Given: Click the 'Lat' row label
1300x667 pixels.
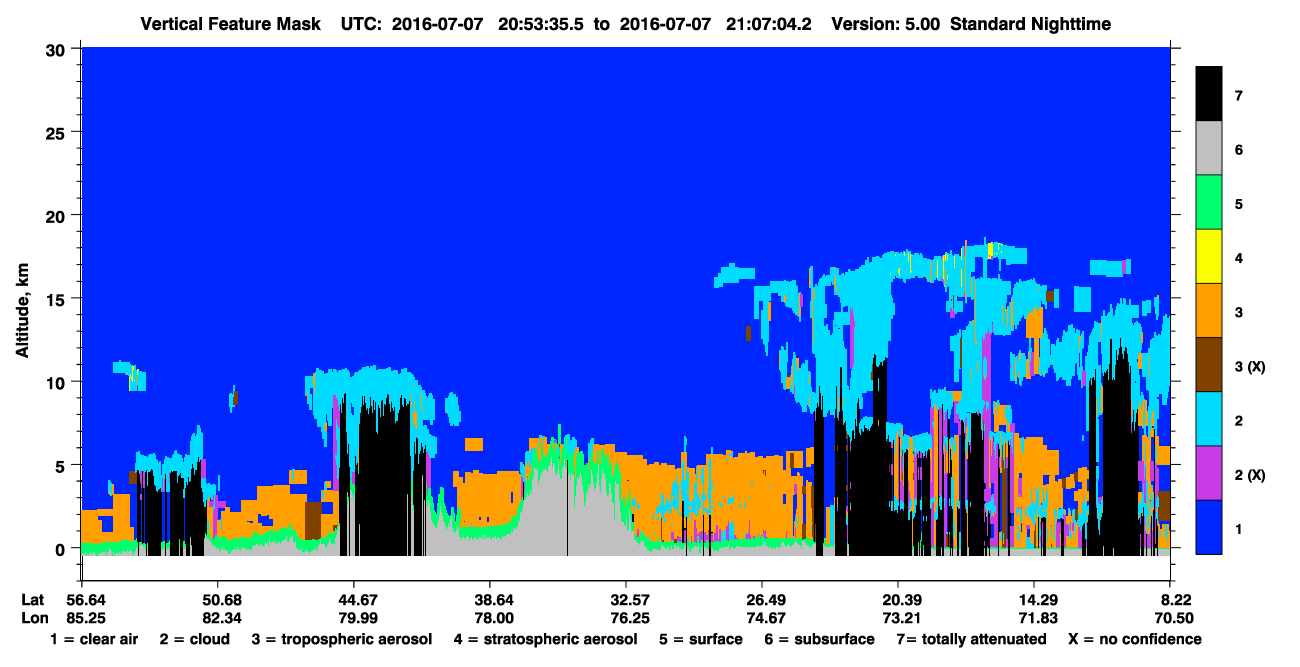Looking at the screenshot, I should point(32,600).
